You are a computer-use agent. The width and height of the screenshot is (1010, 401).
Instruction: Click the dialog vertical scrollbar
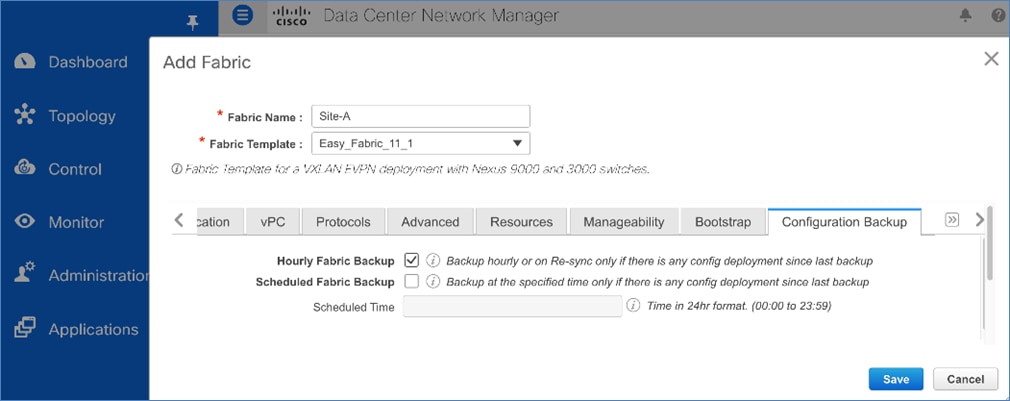pyautogui.click(x=991, y=243)
